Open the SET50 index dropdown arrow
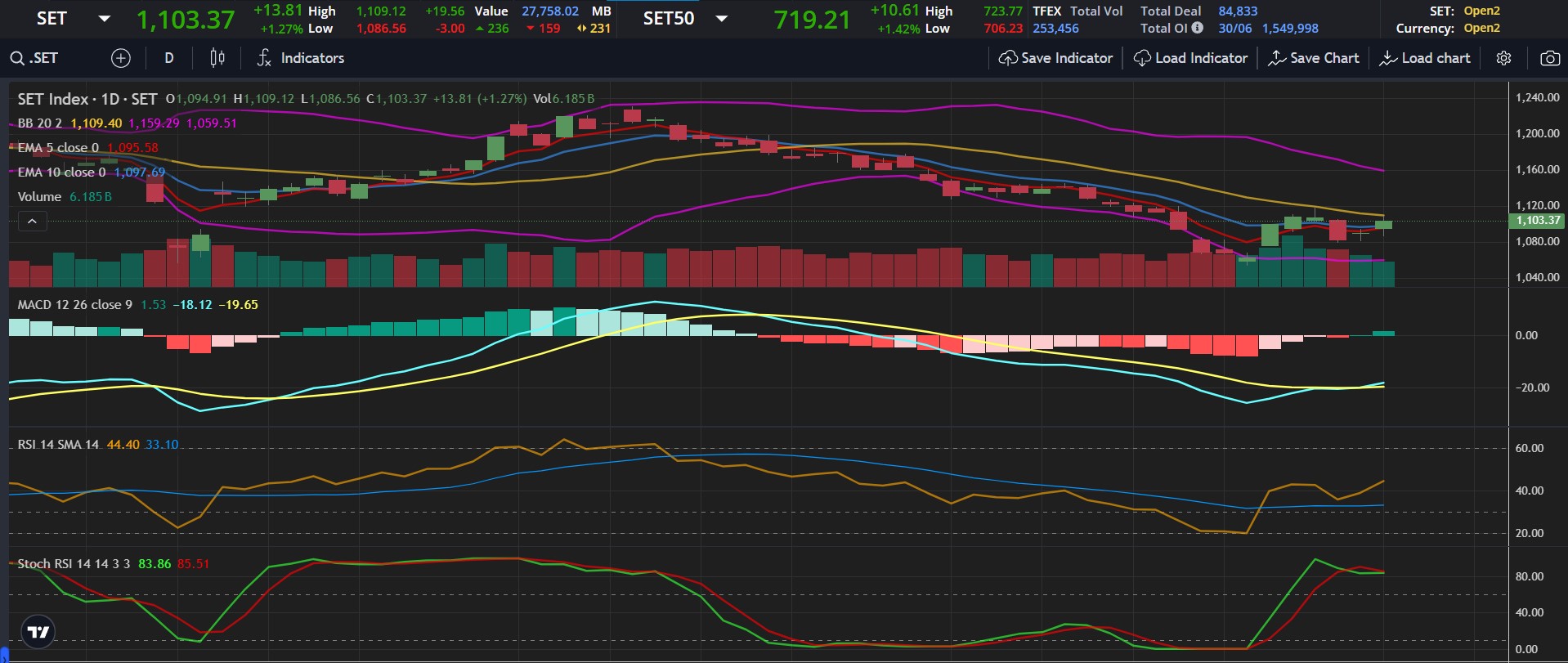1568x663 pixels. tap(722, 19)
